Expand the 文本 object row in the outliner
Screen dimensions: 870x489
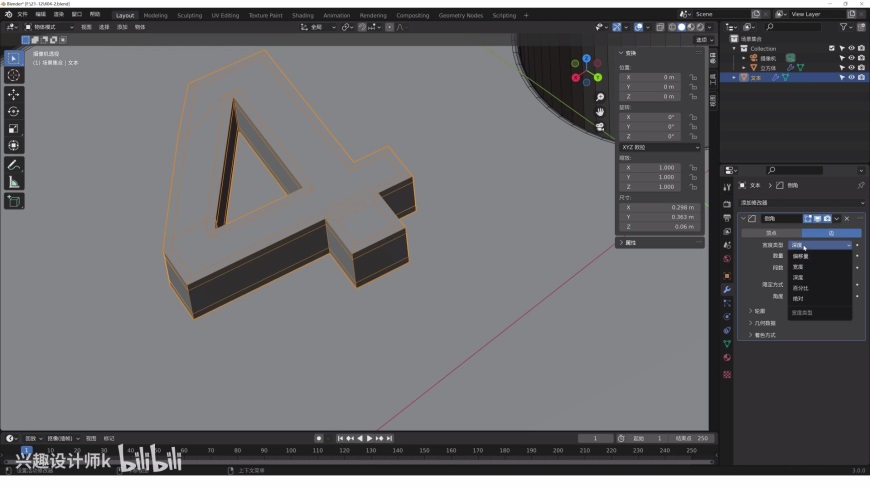point(735,78)
